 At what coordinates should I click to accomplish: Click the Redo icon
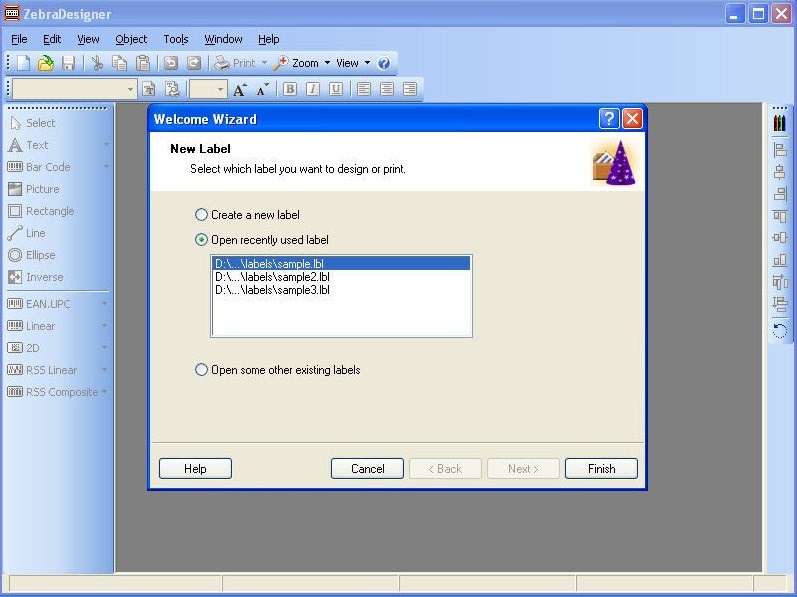click(x=194, y=63)
